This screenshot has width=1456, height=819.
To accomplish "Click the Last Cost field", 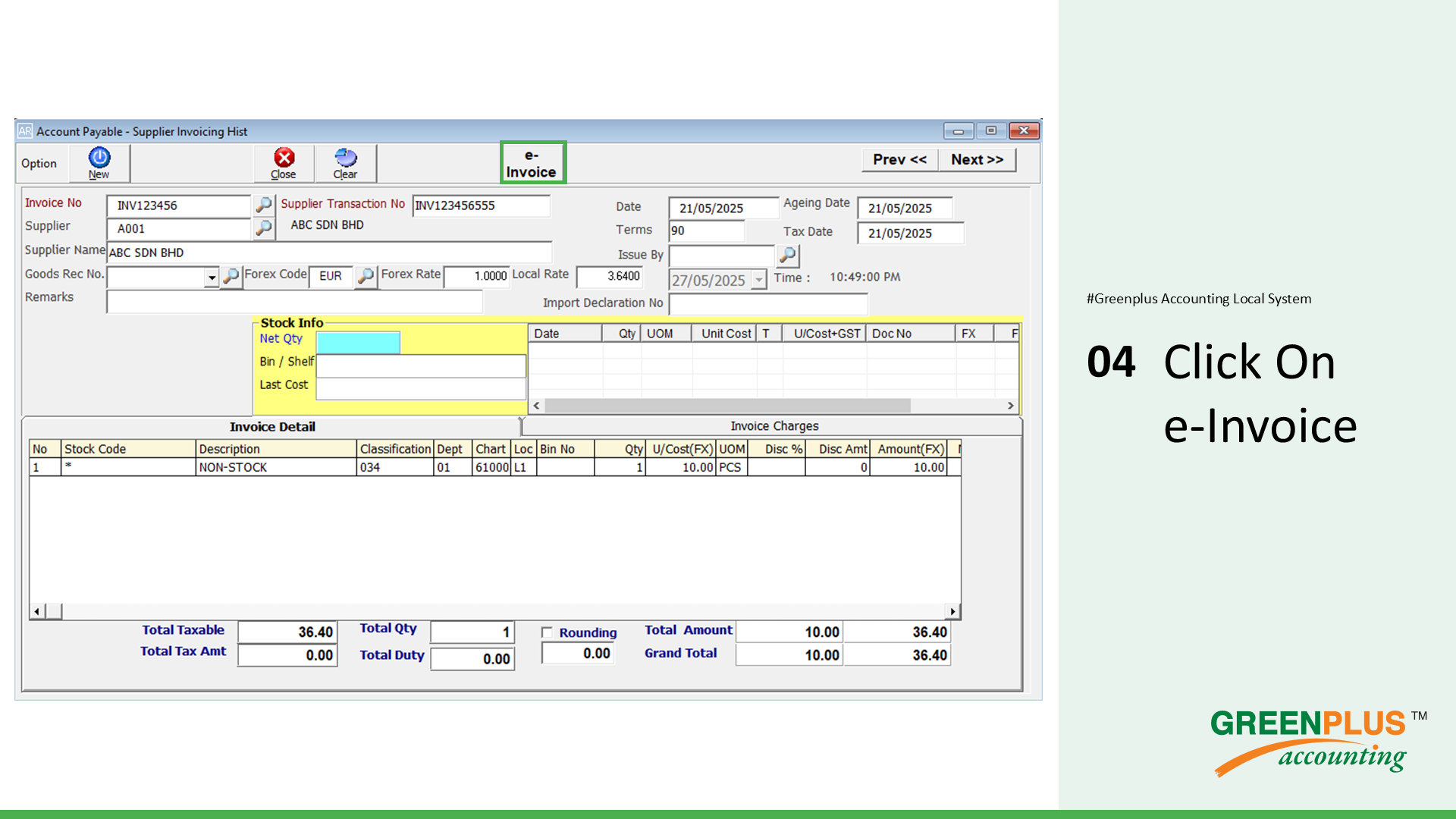I will click(421, 388).
